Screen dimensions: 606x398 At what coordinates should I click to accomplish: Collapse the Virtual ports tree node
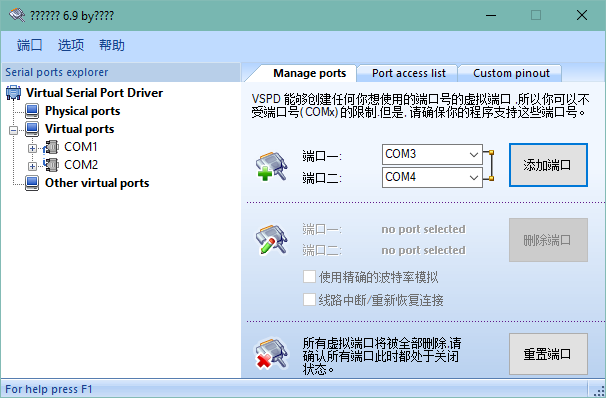pyautogui.click(x=14, y=130)
